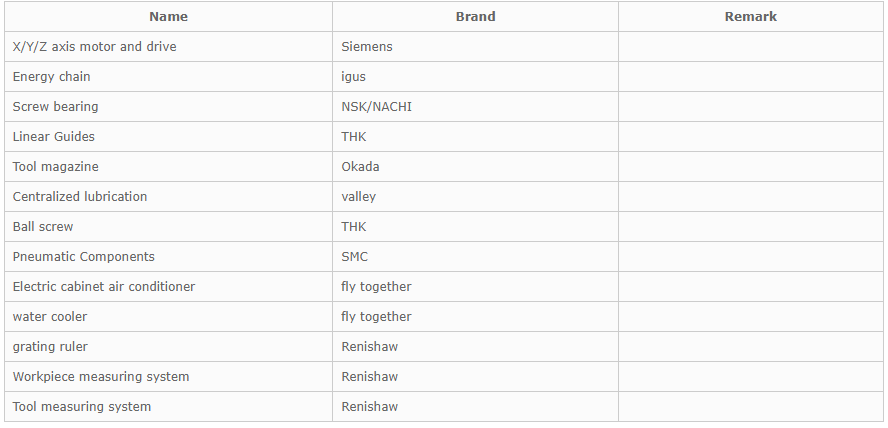Screen dimensions: 888x428
Task: Select the Pneumatic Components cell
Action: click(x=168, y=256)
